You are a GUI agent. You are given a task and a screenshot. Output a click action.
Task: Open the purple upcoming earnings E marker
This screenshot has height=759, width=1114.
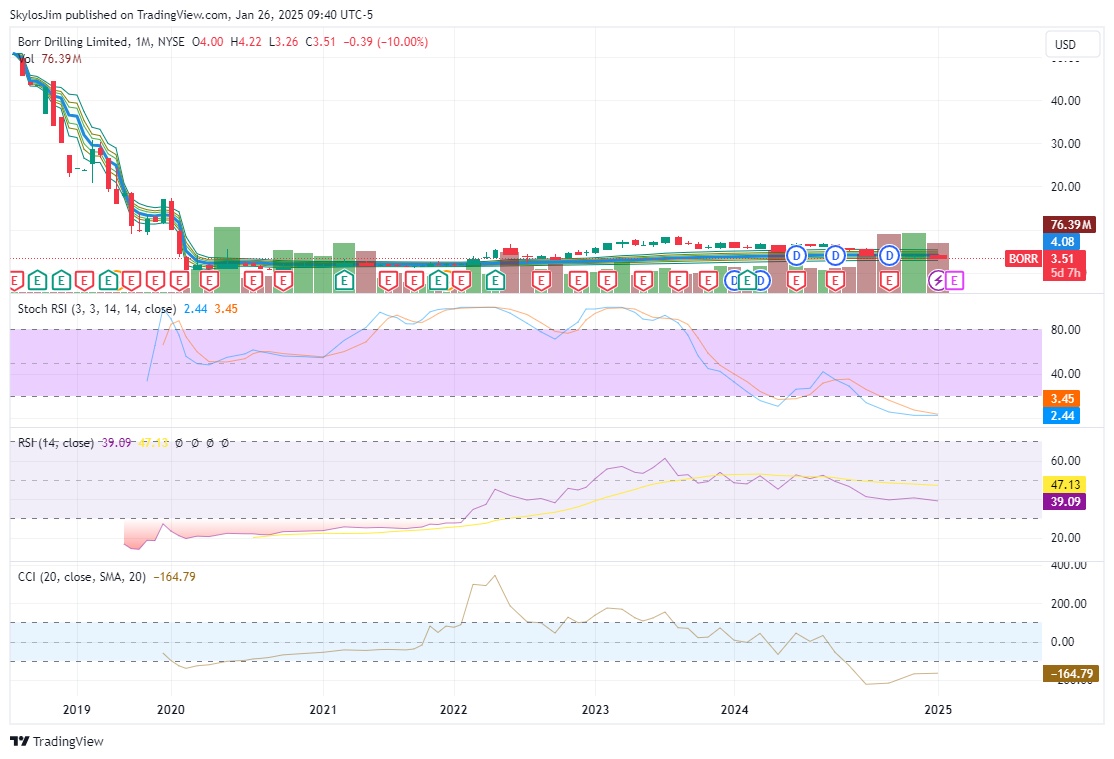(x=955, y=281)
